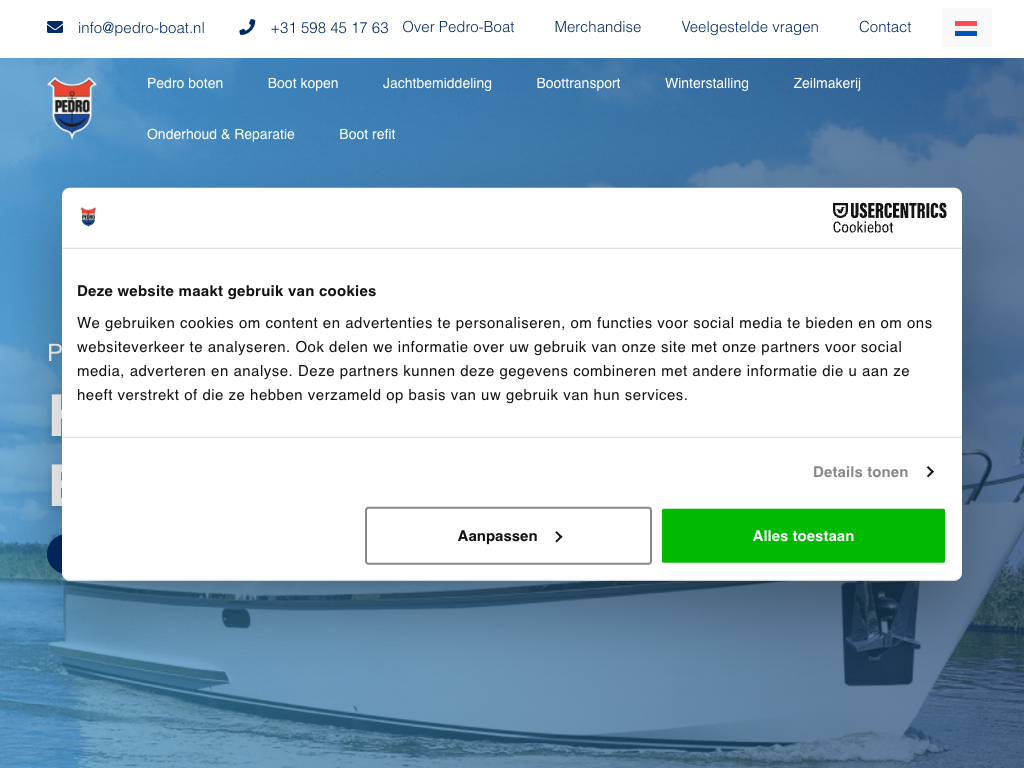Call the +31 598 45 17 63 number
Viewport: 1024px width, 768px height.
click(x=329, y=28)
